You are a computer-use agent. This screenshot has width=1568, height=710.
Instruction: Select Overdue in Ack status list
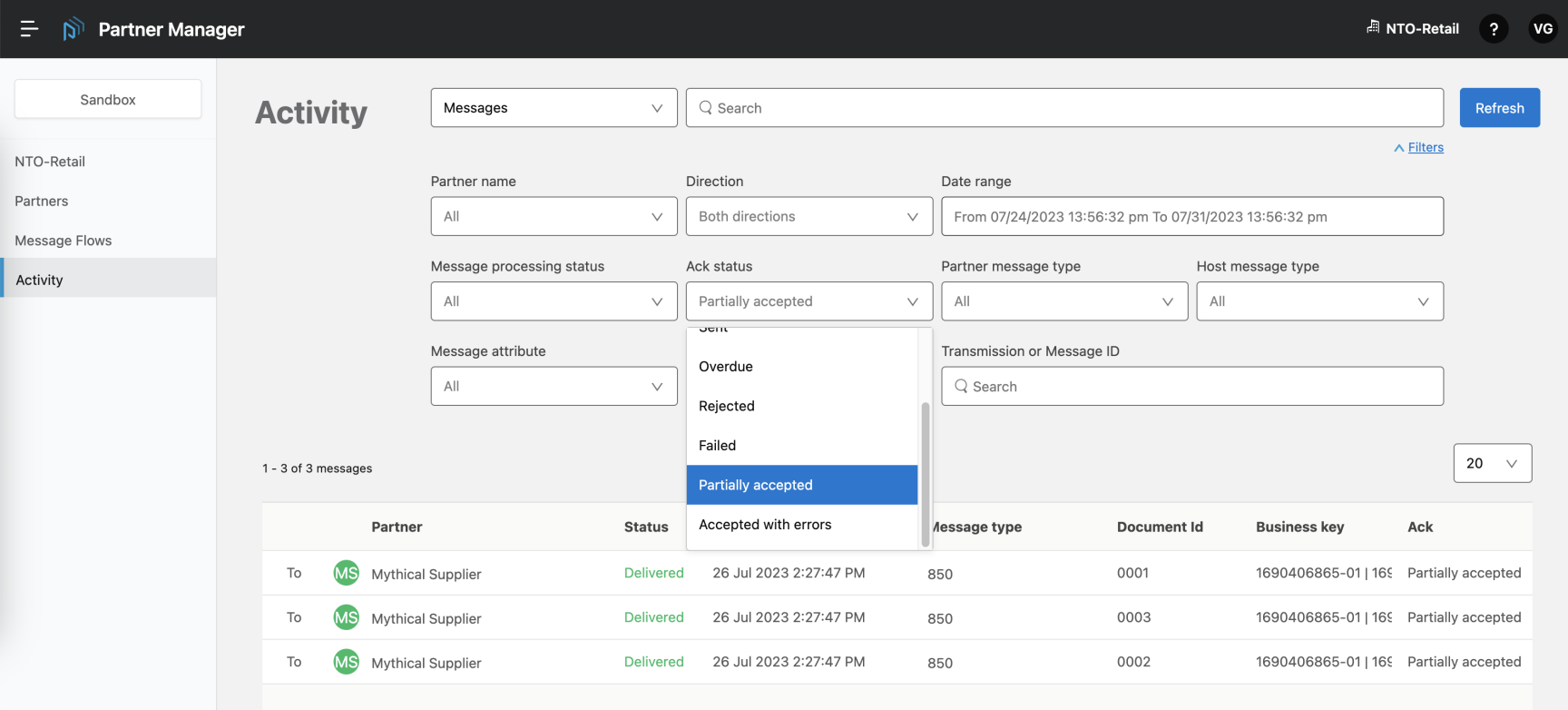[802, 367]
